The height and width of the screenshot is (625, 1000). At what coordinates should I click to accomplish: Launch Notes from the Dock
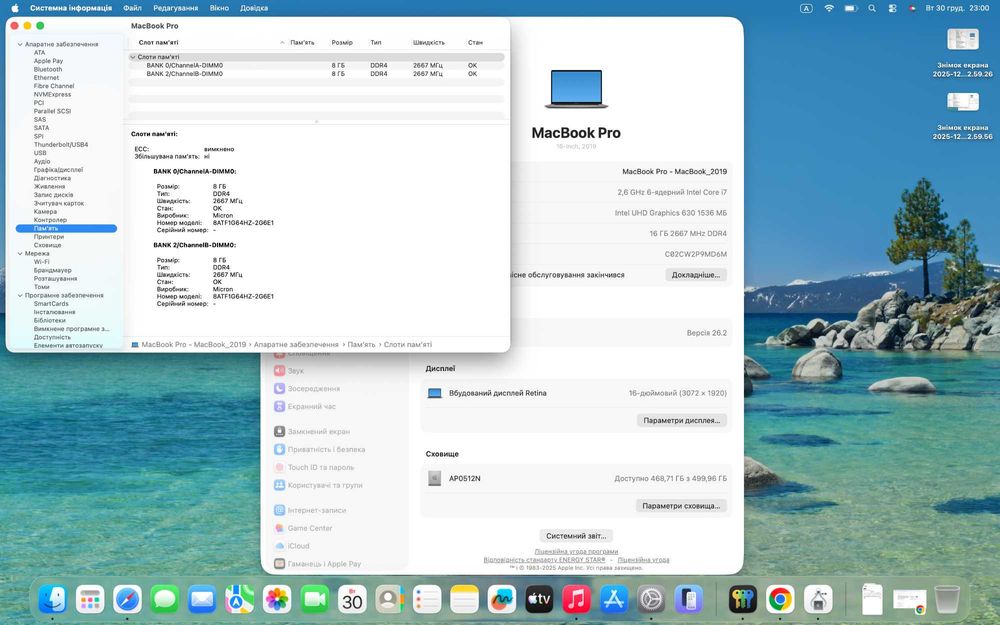pos(464,599)
